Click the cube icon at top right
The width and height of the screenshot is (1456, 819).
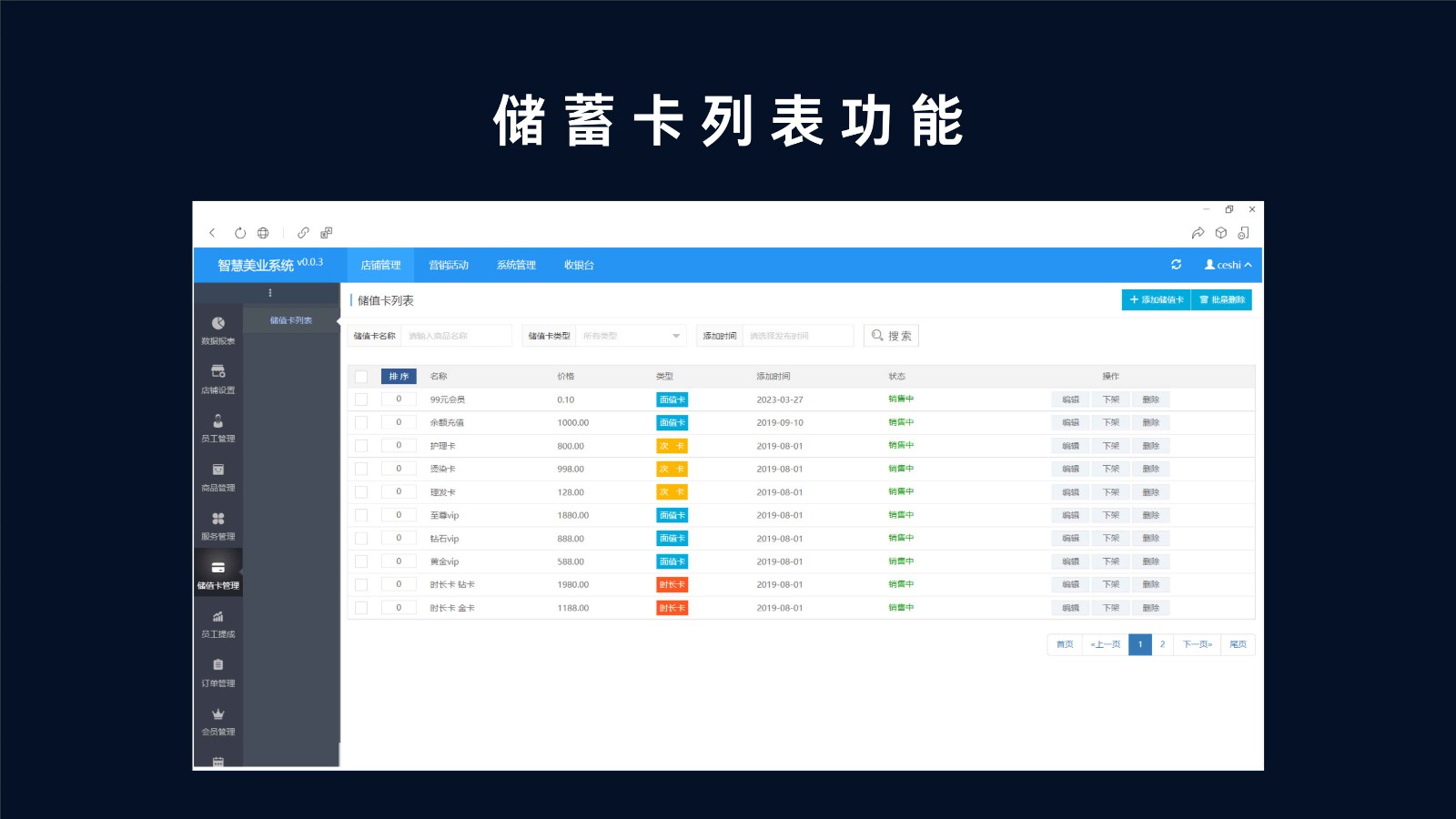1221,233
